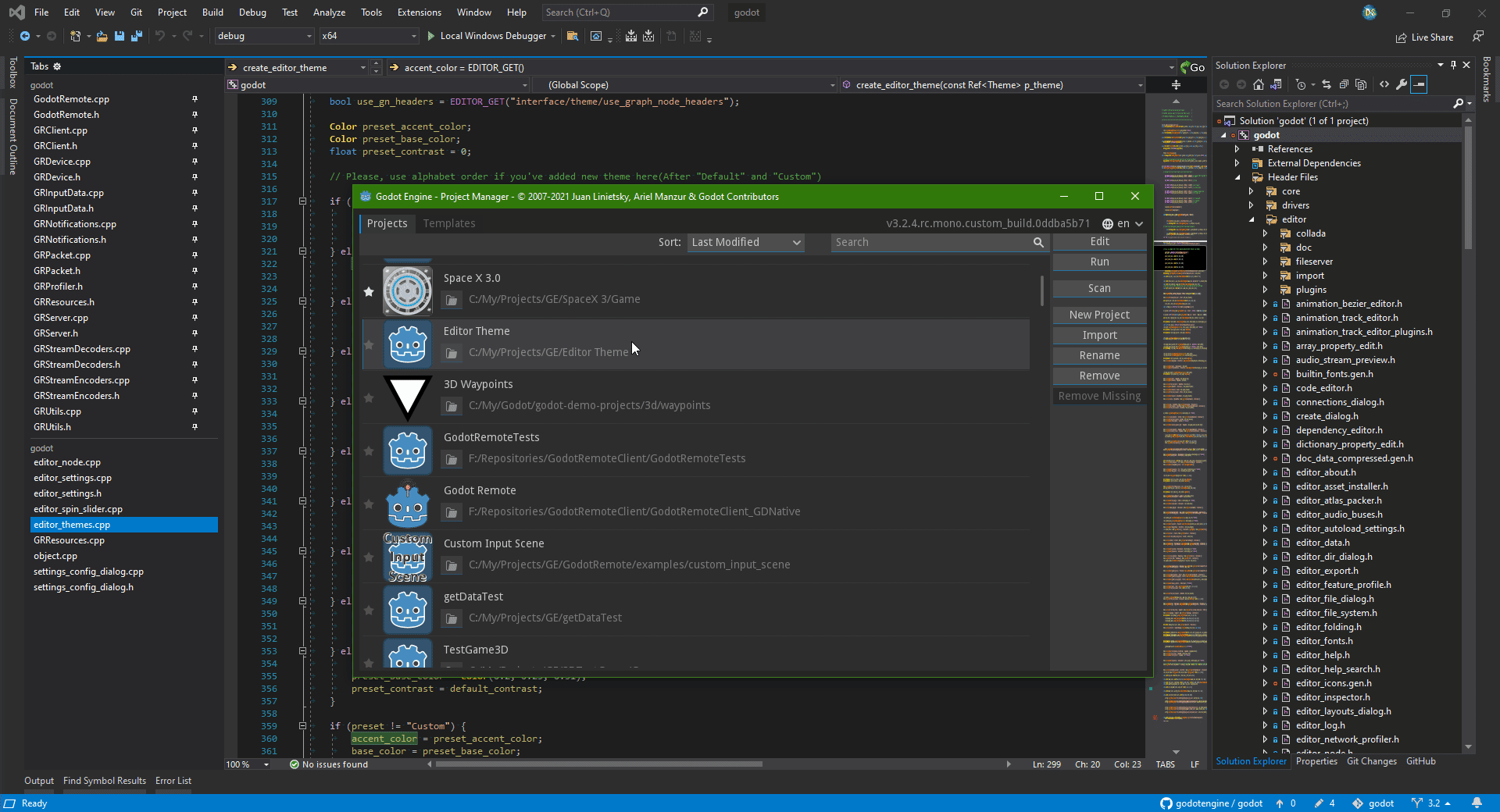This screenshot has height=812, width=1500.
Task: Click the Undo icon in the toolbar
Action: (x=159, y=36)
